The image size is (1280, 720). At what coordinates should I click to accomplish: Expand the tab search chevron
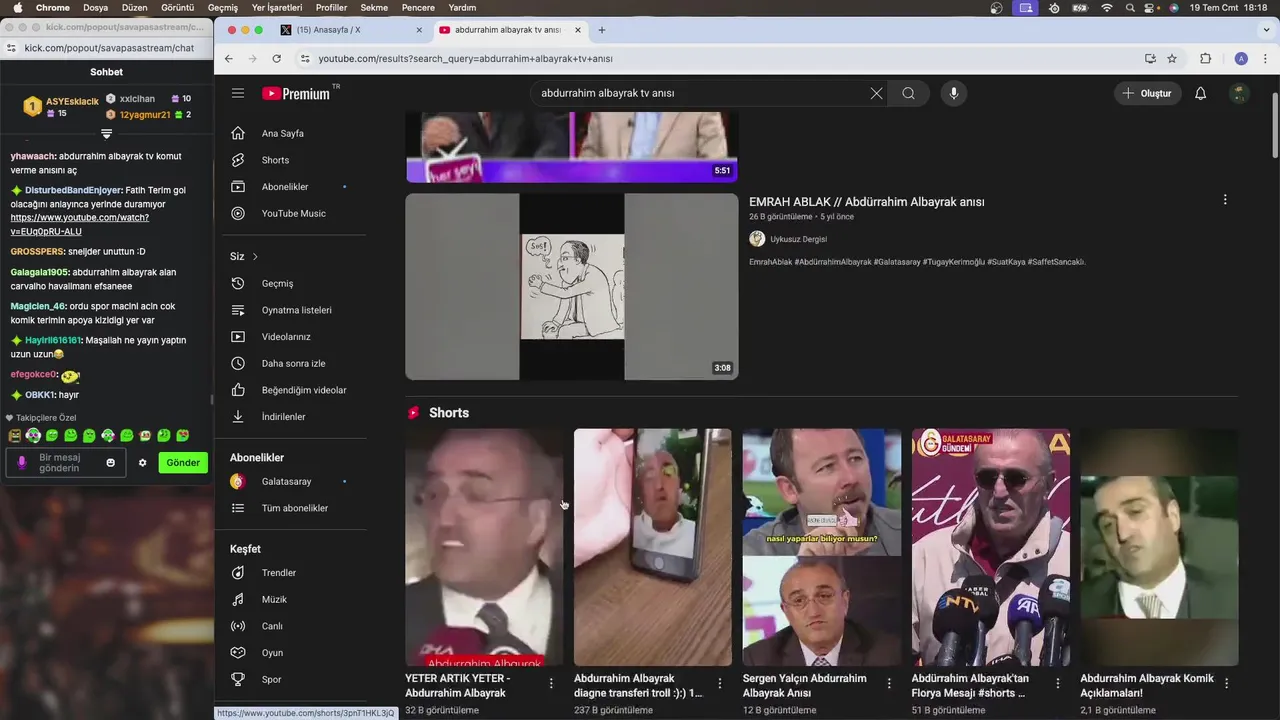tap(1265, 30)
